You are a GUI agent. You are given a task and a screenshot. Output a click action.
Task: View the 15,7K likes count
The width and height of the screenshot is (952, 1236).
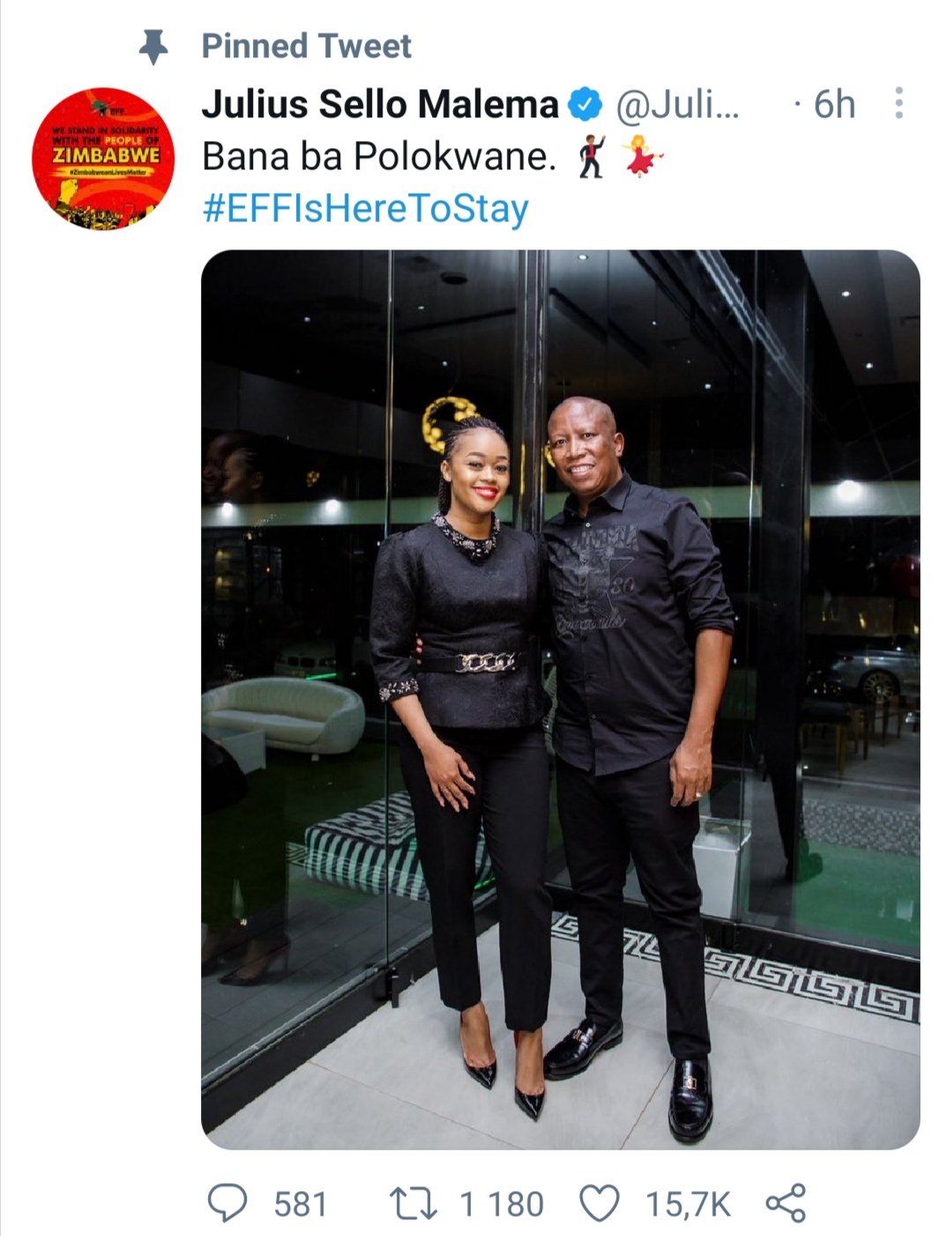click(x=688, y=1204)
